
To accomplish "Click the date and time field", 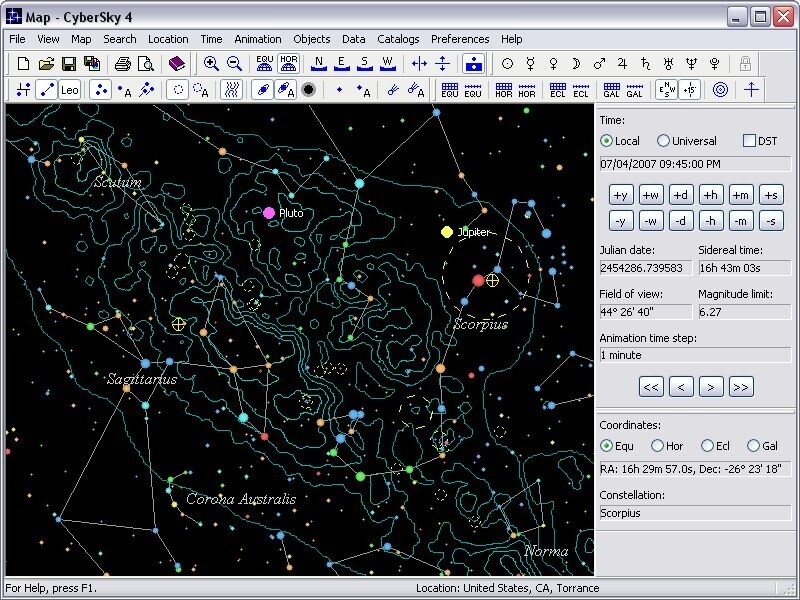I will tap(695, 164).
